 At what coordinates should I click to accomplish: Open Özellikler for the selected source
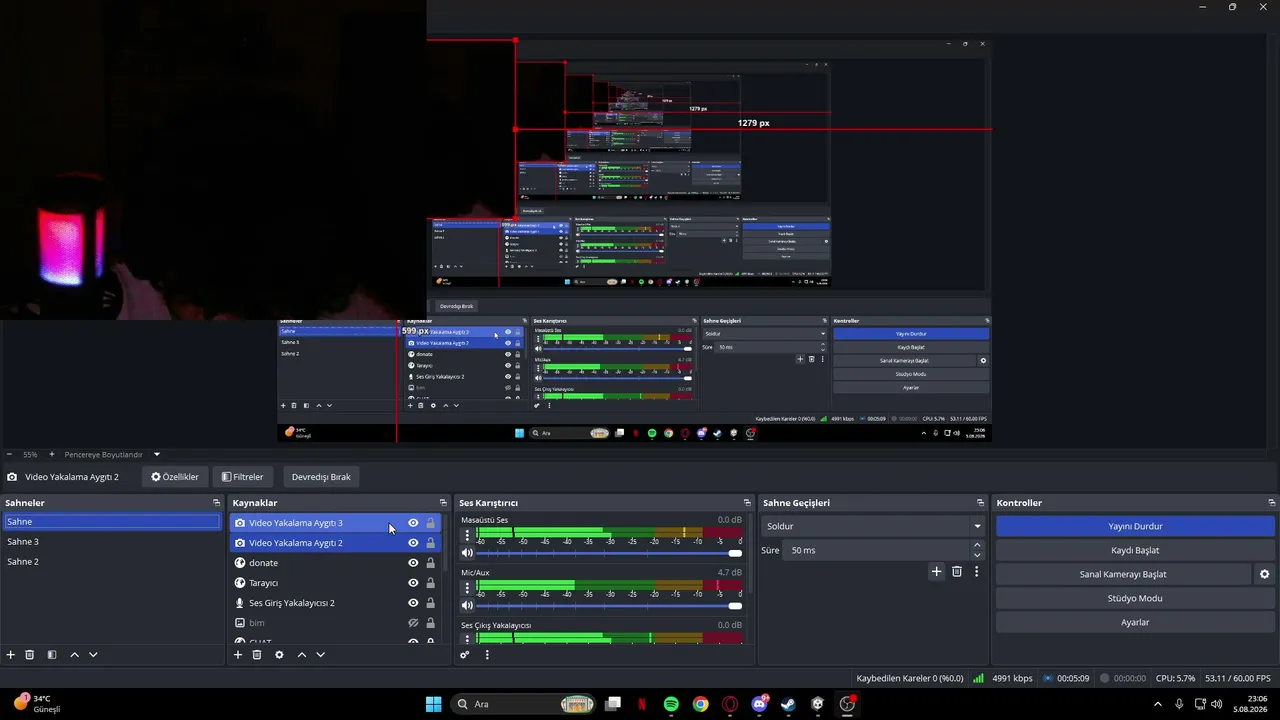tap(175, 477)
